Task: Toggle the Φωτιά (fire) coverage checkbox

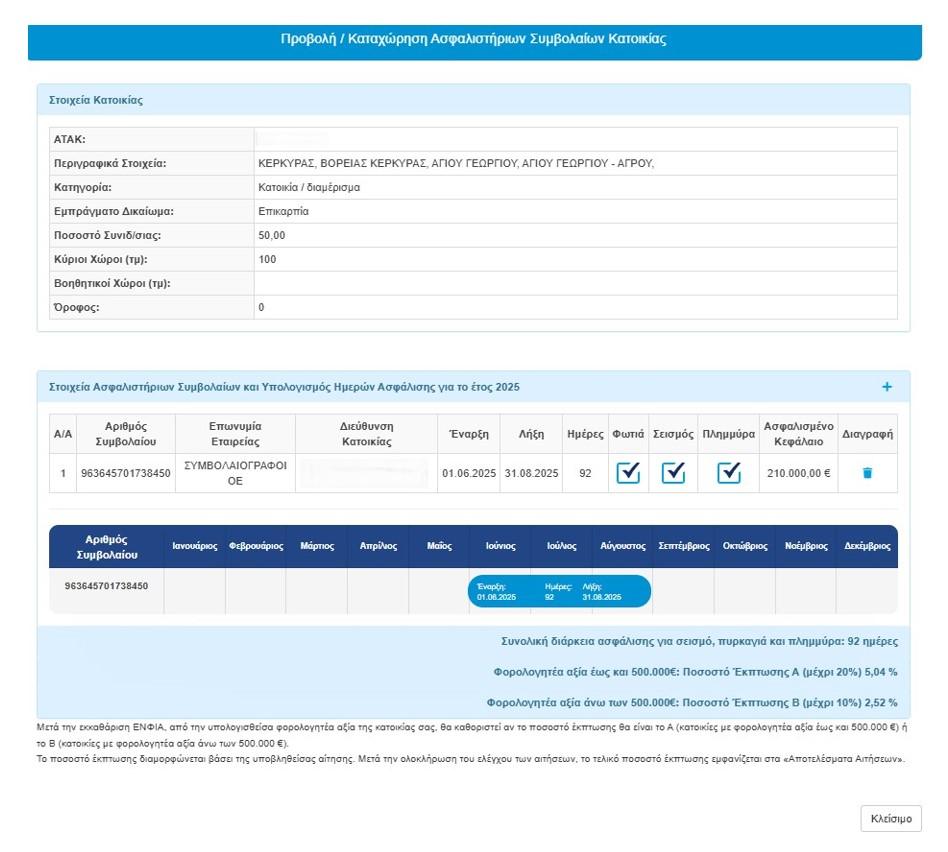Action: [628, 473]
